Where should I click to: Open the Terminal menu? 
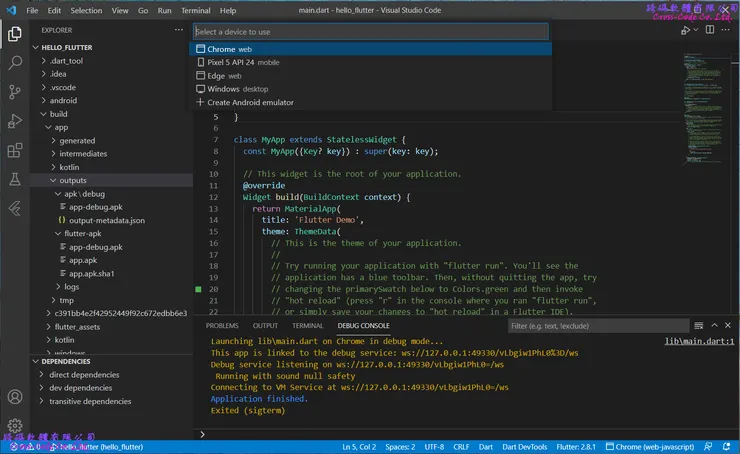pos(196,10)
